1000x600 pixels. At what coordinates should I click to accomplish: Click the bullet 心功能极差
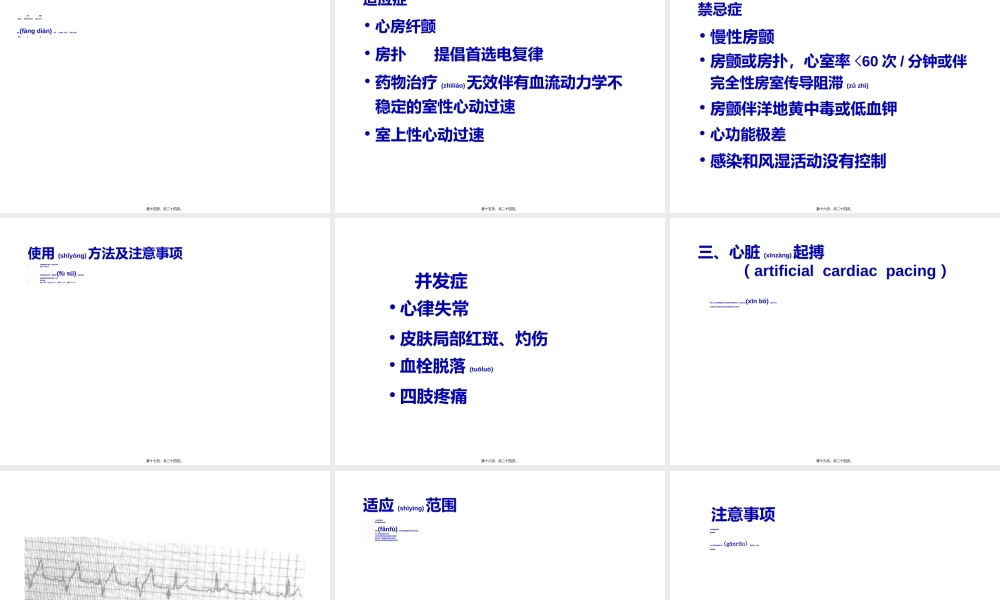coord(747,135)
